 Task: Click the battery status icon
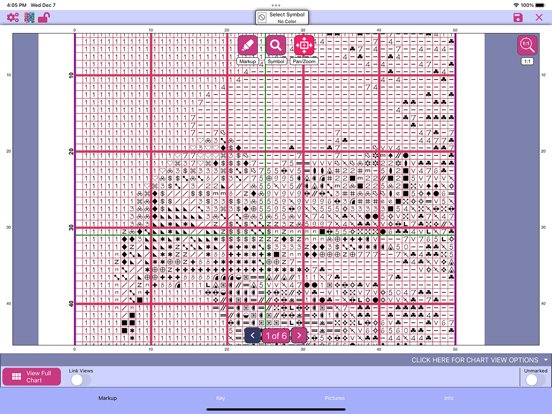540,5
